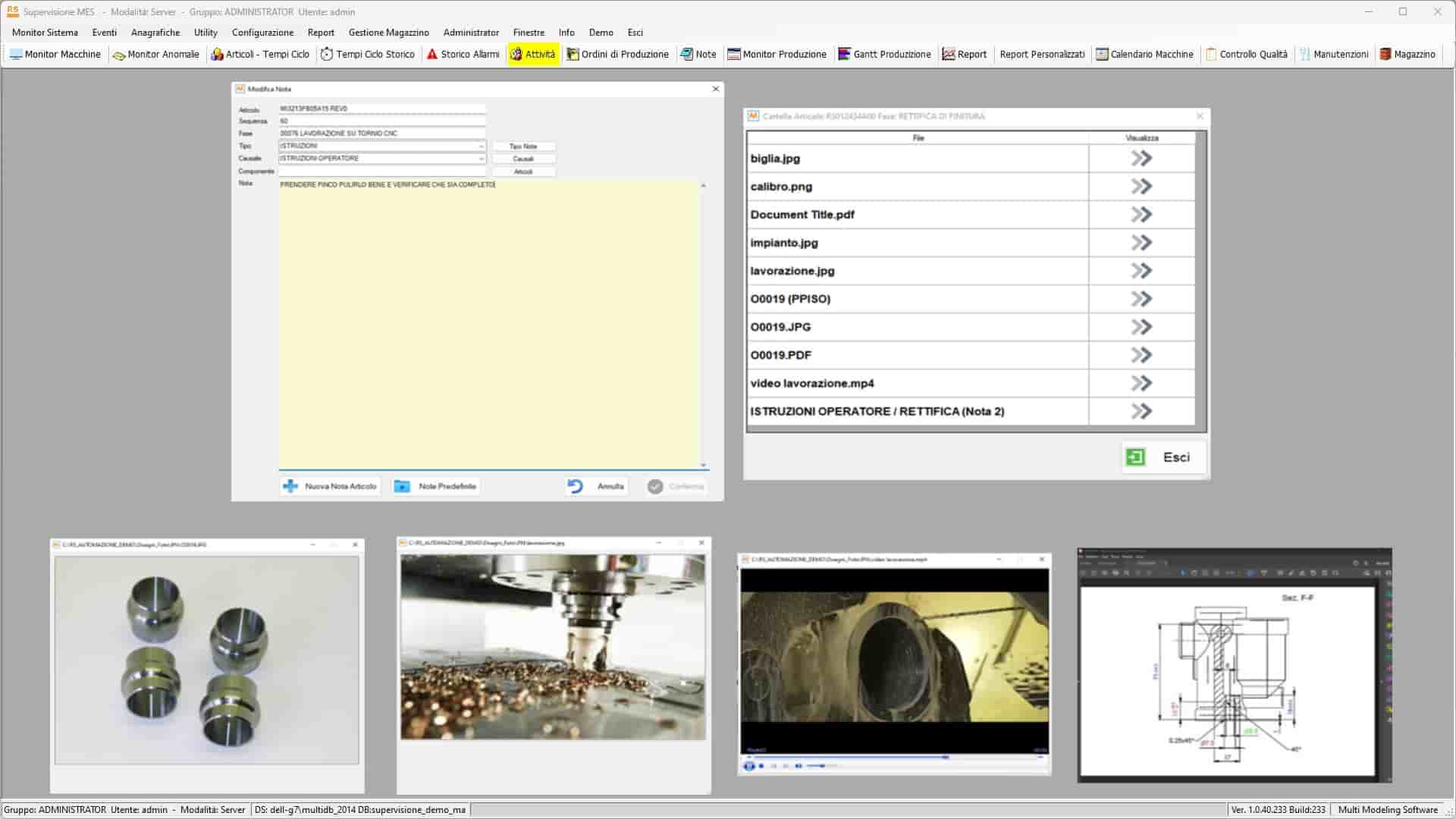Click the Note Predefinite button

(x=436, y=486)
